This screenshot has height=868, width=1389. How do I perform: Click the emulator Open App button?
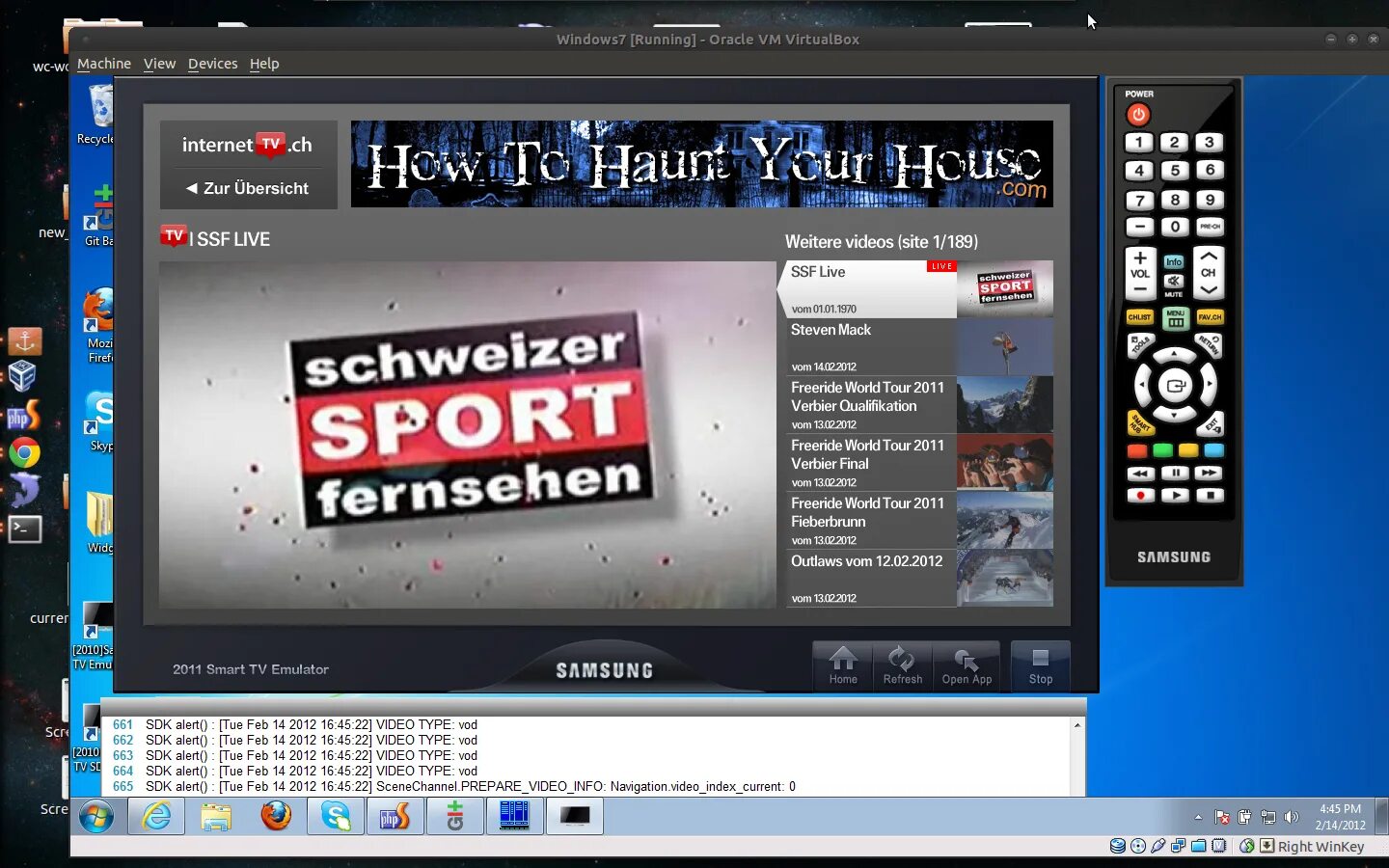pos(967,665)
